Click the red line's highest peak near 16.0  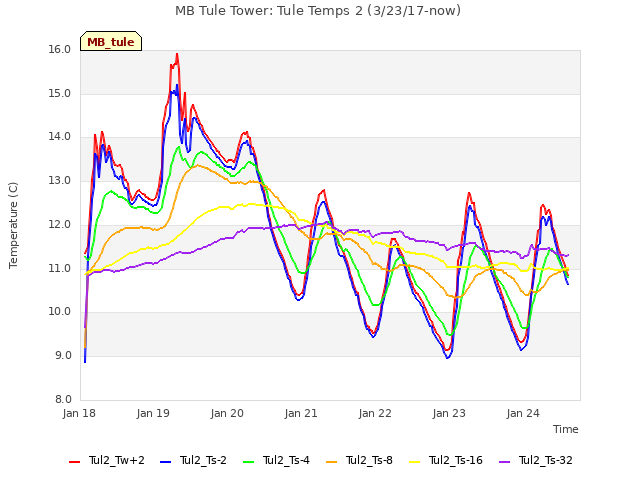pos(177,54)
